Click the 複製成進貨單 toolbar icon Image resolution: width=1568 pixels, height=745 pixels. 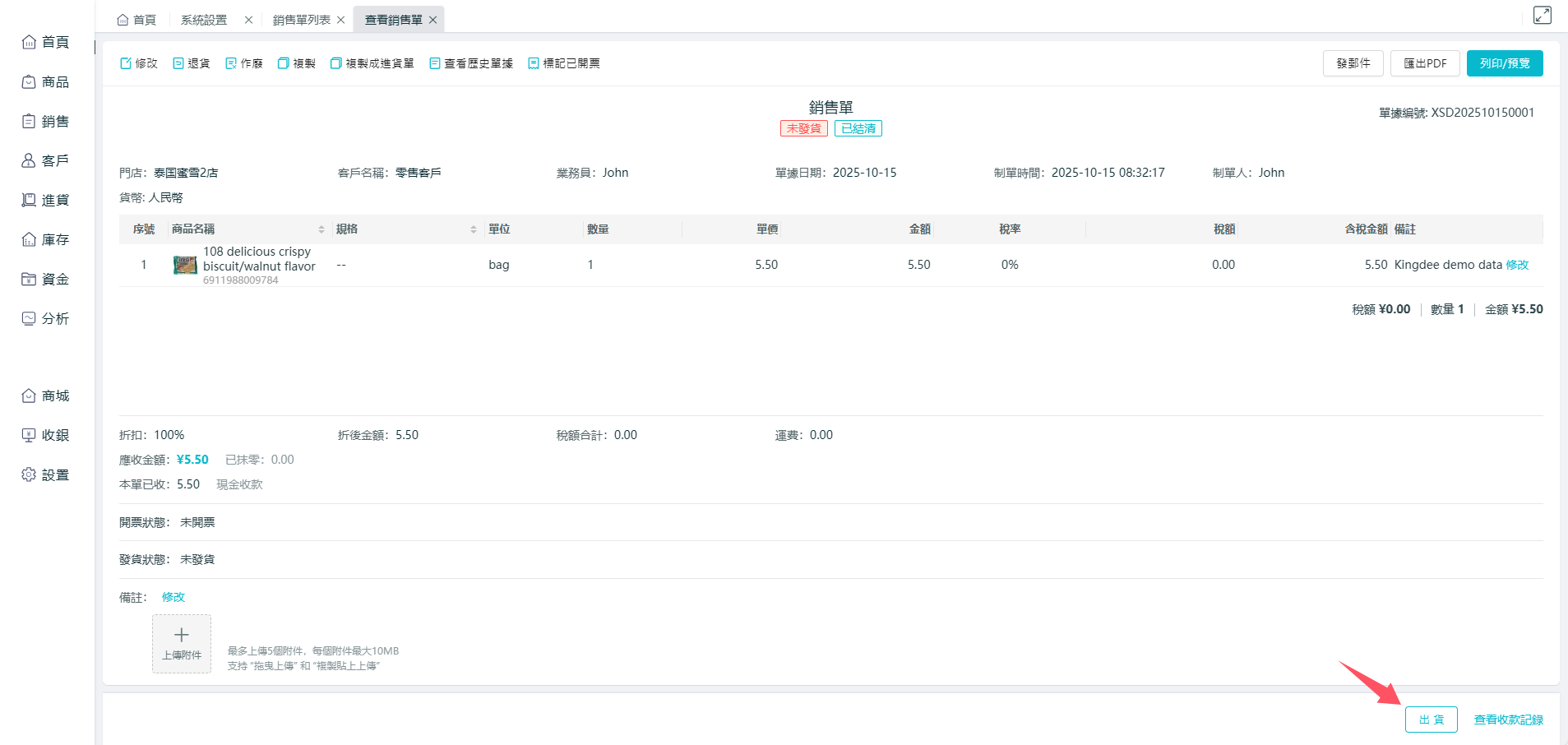[x=335, y=63]
